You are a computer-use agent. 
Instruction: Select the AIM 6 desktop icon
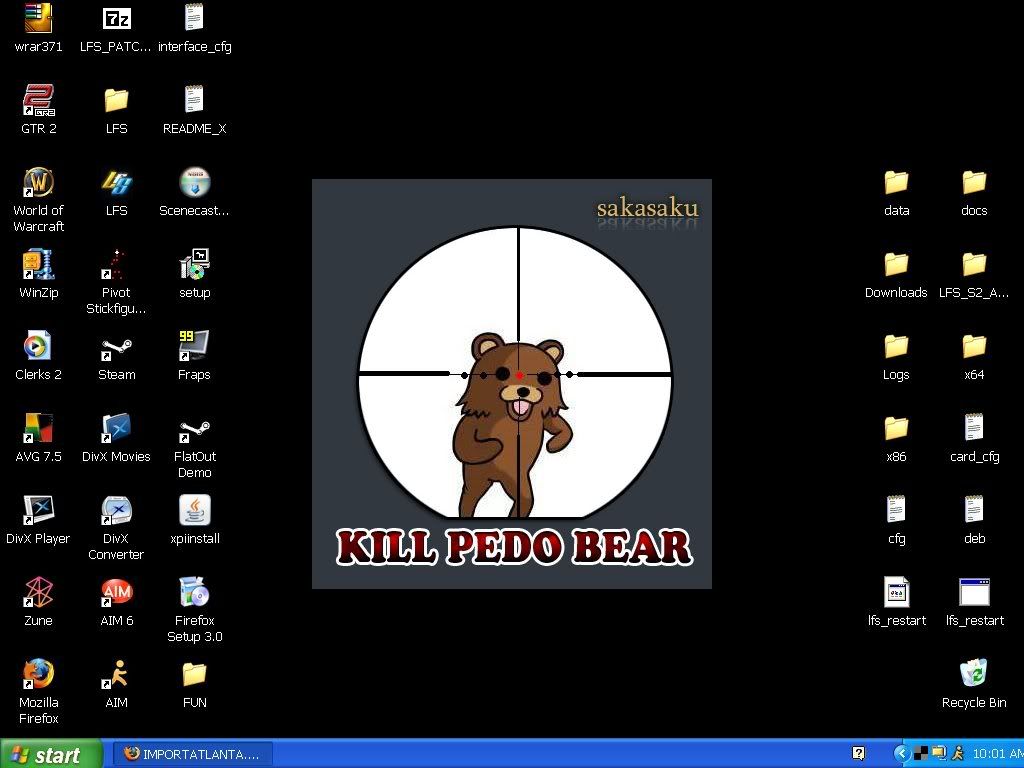pos(116,593)
